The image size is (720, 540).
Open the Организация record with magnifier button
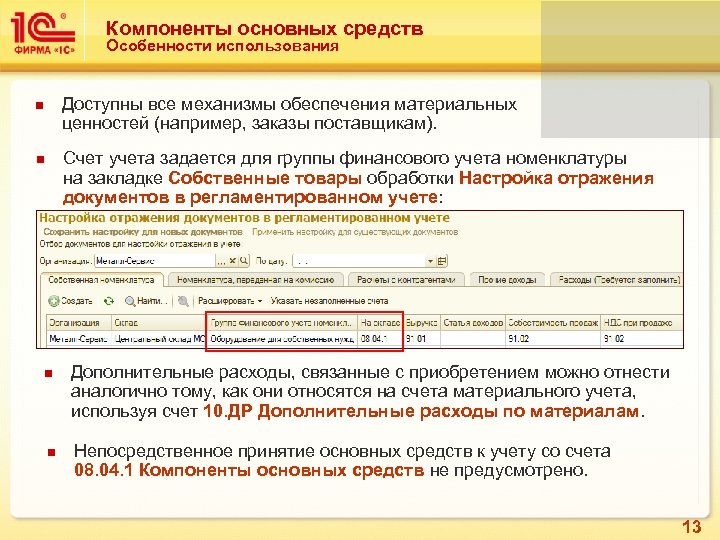(x=244, y=261)
